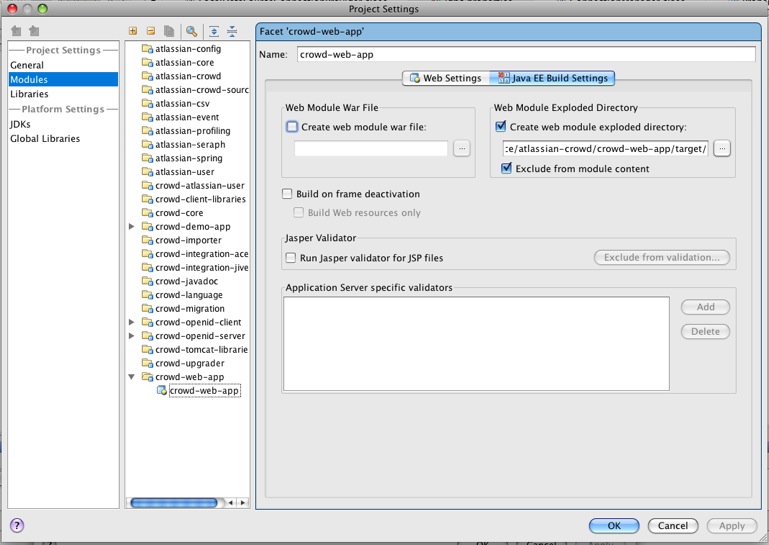The height and width of the screenshot is (545, 769).
Task: Open help via the question mark icon
Action: click(17, 525)
